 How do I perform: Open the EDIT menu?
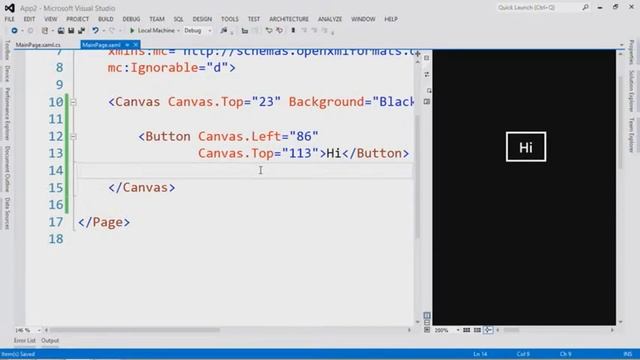point(29,19)
